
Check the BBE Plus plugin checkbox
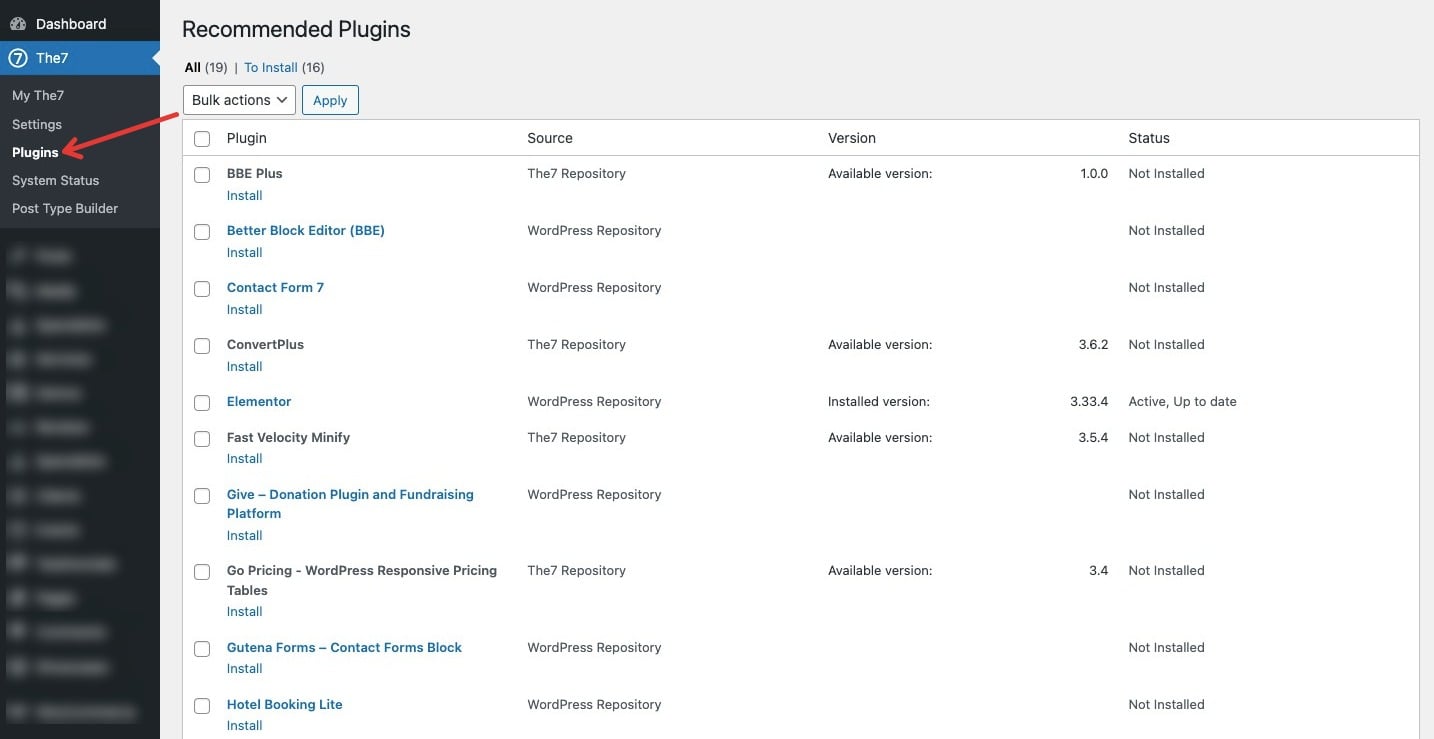click(x=202, y=175)
